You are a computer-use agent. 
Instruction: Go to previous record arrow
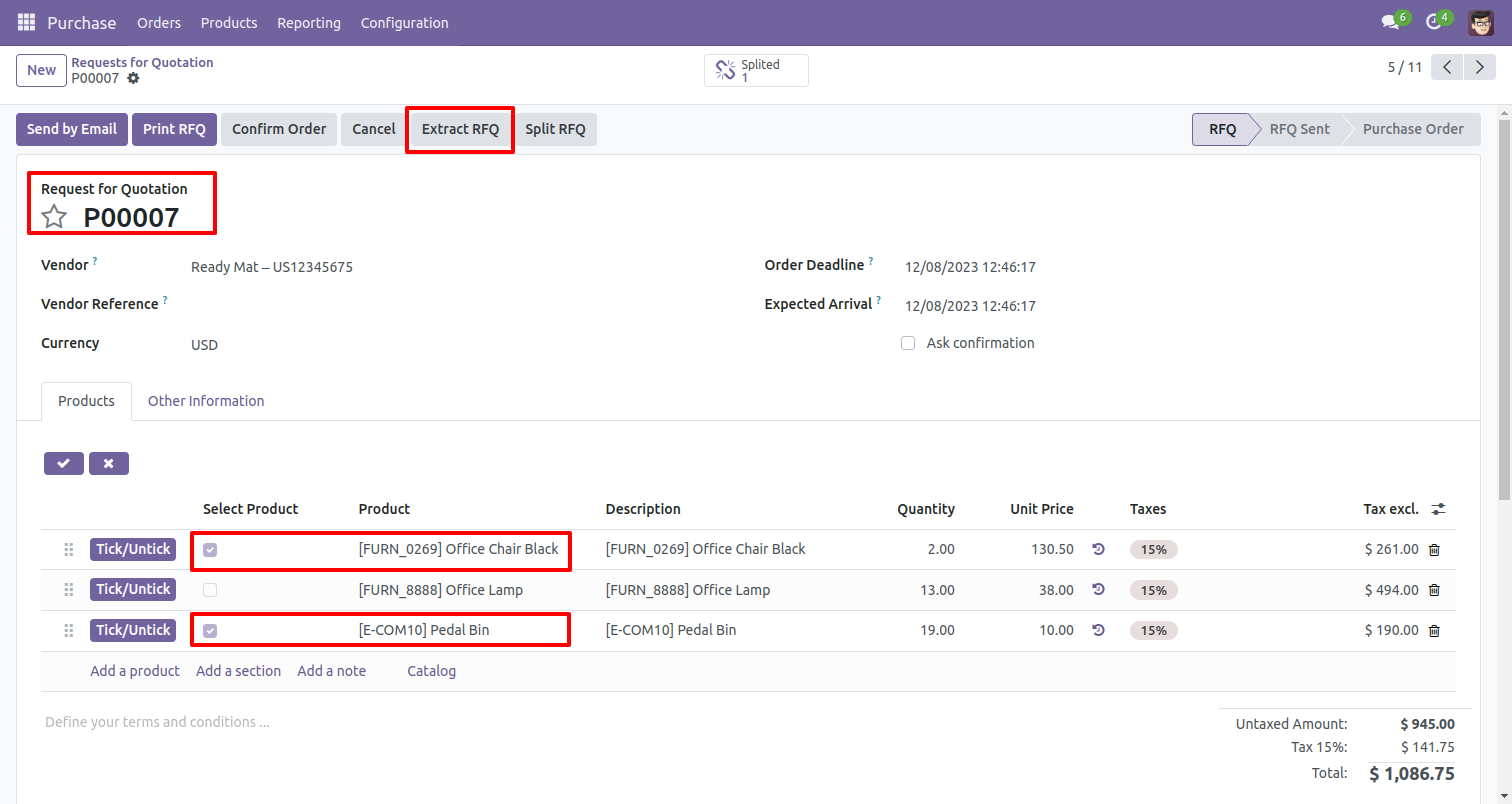(1447, 67)
